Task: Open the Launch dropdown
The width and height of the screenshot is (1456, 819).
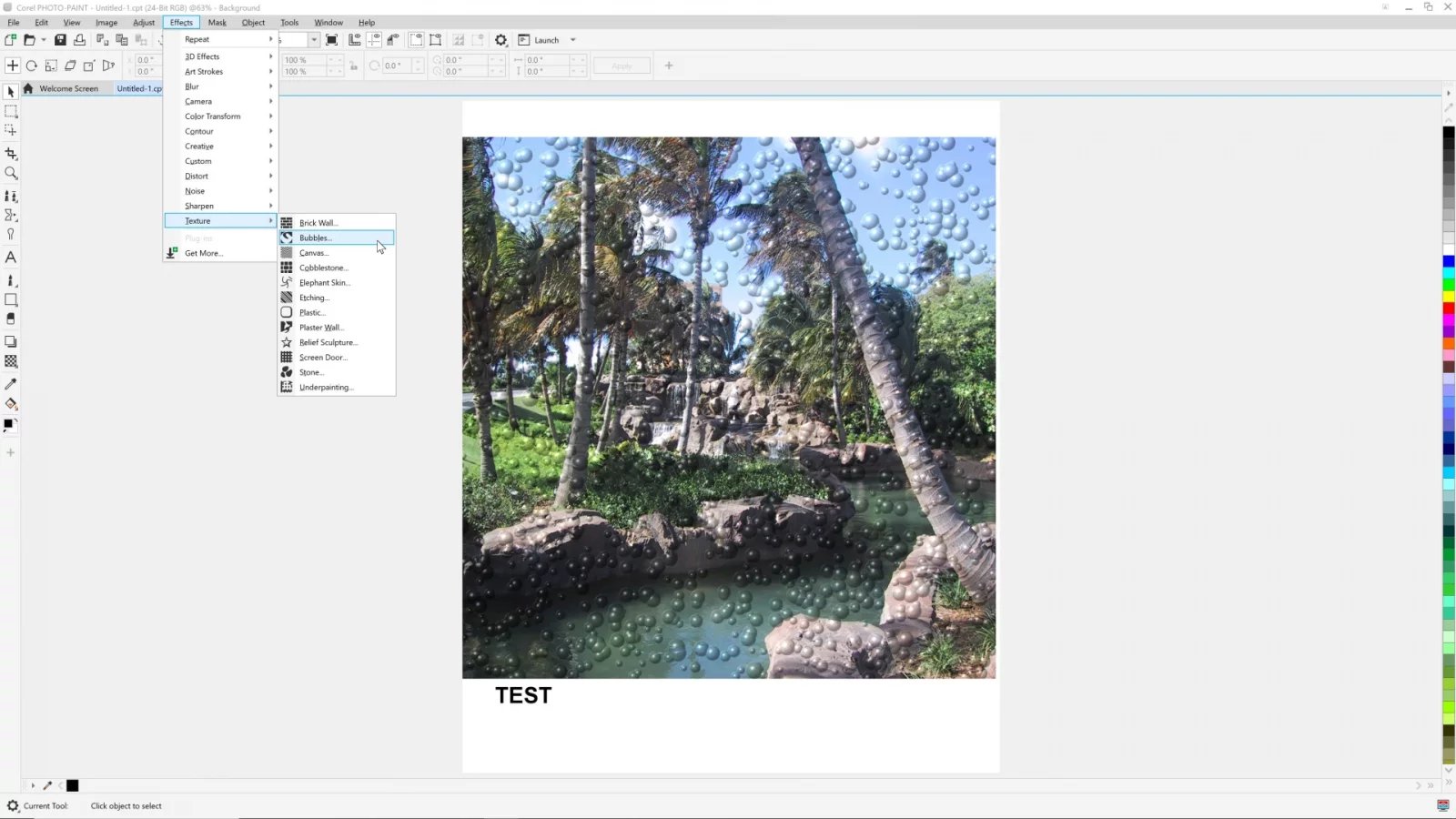Action: [574, 40]
